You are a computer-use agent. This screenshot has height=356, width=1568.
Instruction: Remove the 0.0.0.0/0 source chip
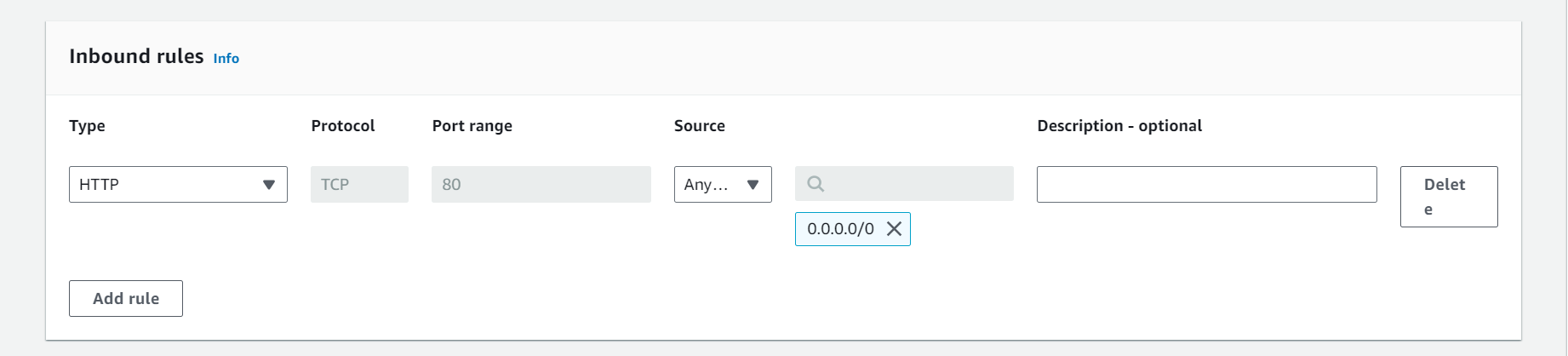[x=894, y=229]
